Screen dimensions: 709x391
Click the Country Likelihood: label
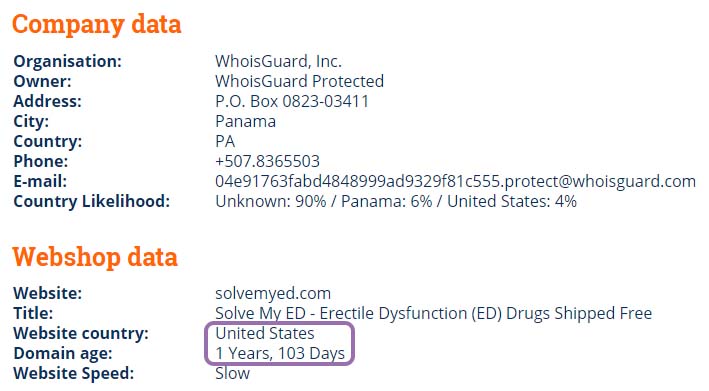click(92, 201)
